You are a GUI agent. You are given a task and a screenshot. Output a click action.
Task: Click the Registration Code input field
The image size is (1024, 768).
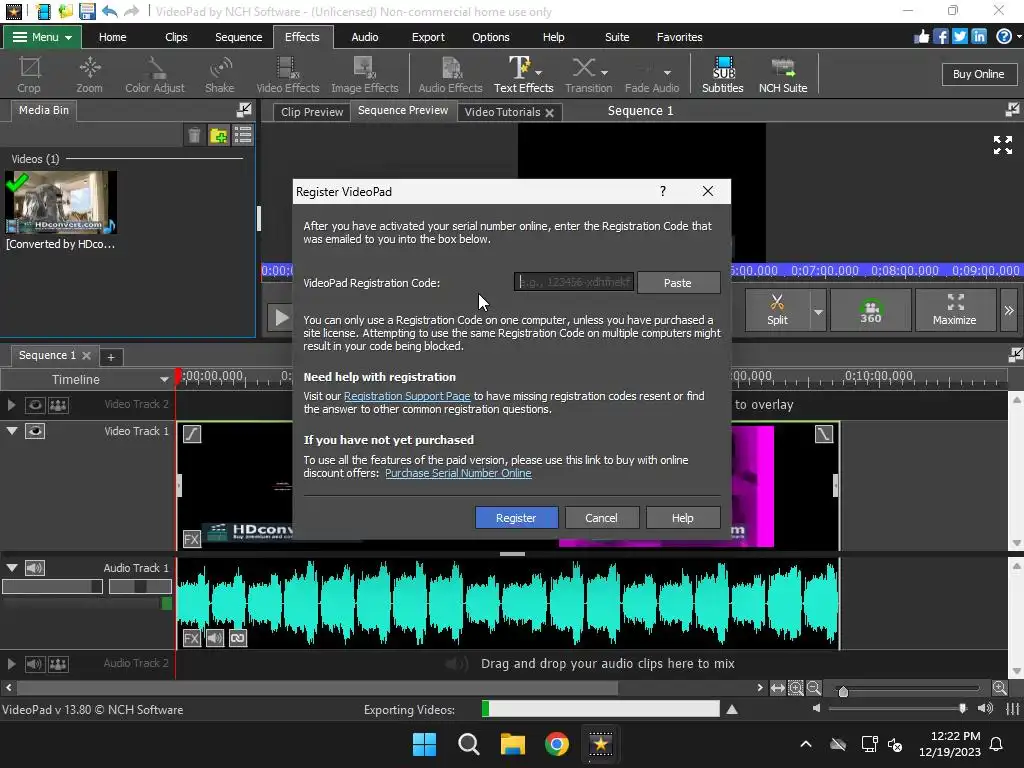(x=573, y=283)
